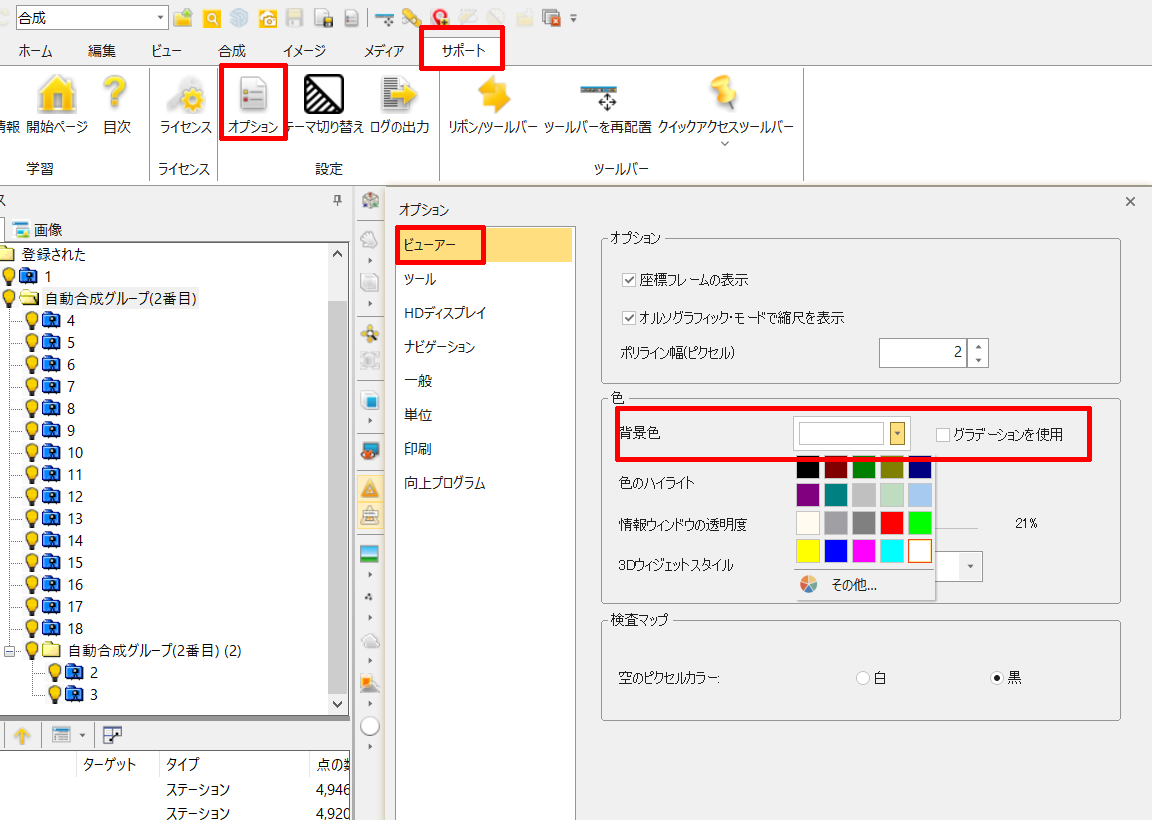Image resolution: width=1152 pixels, height=820 pixels.
Task: Switch to the イメージ ribbon tab
Action: (303, 51)
